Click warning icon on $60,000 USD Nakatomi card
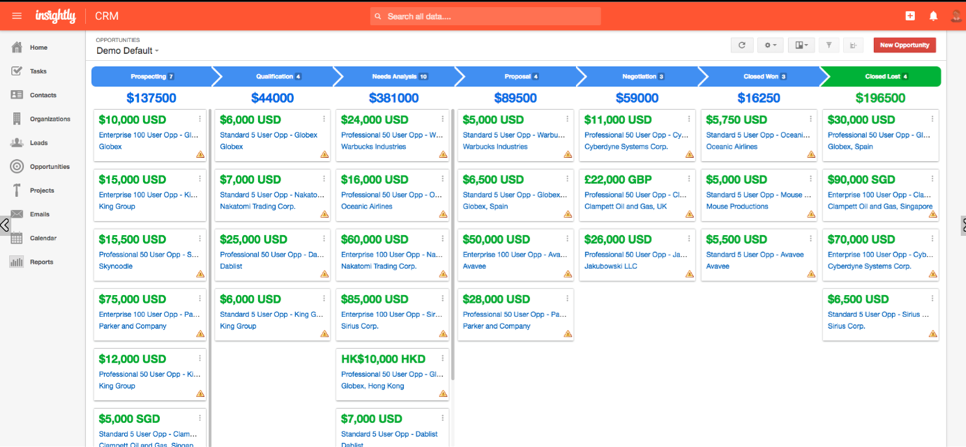The image size is (966, 447). (443, 274)
